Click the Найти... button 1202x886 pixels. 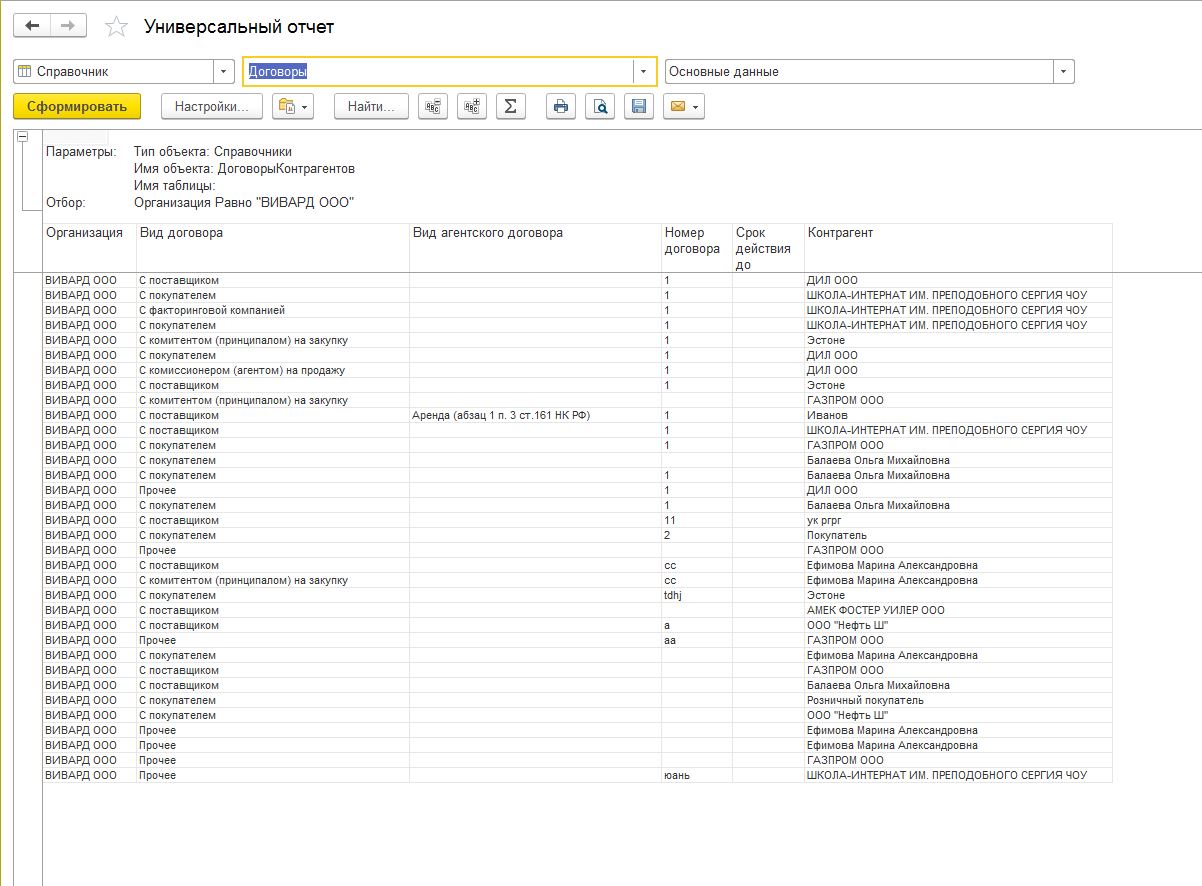[x=371, y=106]
